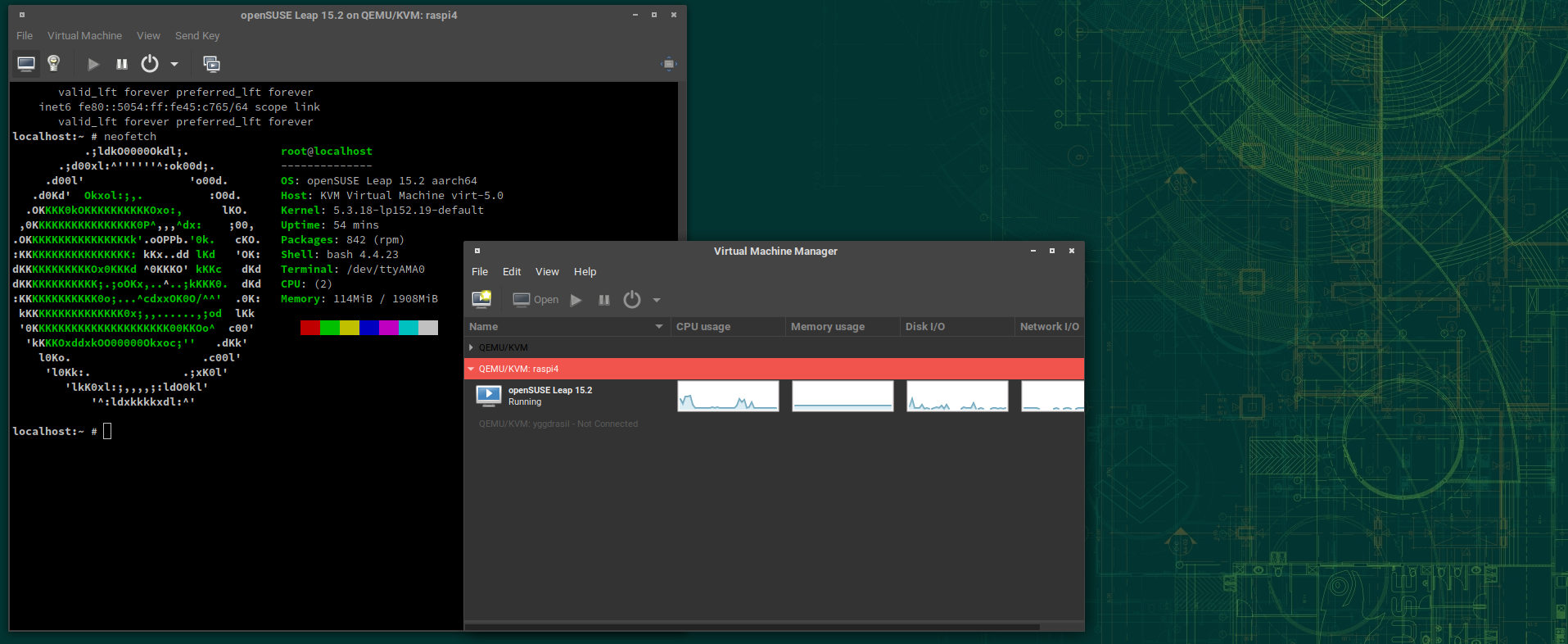Click the cyan neofetch color block
Viewport: 1568px width, 644px height.
[409, 328]
